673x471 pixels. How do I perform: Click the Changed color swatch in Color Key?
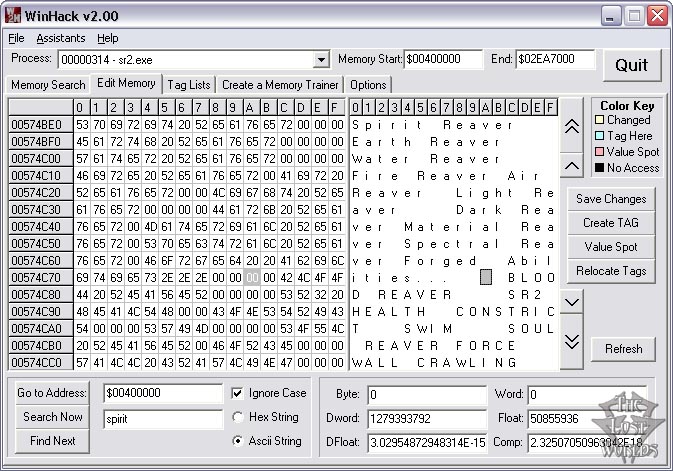pos(600,119)
